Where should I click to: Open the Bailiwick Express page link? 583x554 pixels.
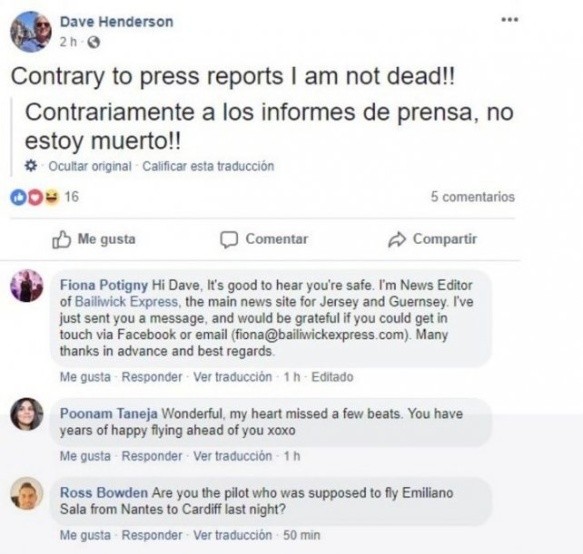126,302
